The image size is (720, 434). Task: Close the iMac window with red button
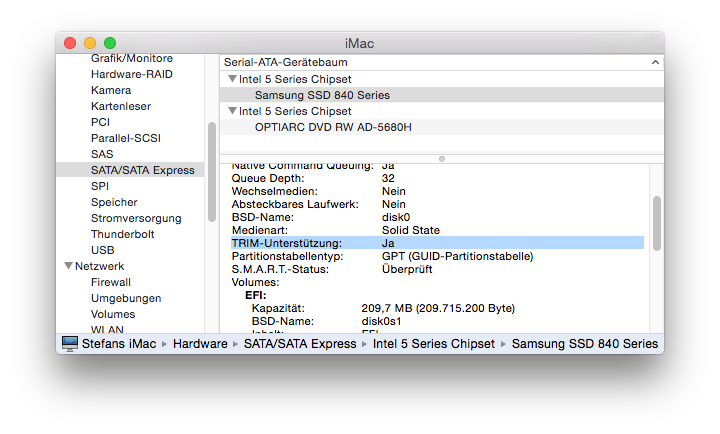point(70,43)
